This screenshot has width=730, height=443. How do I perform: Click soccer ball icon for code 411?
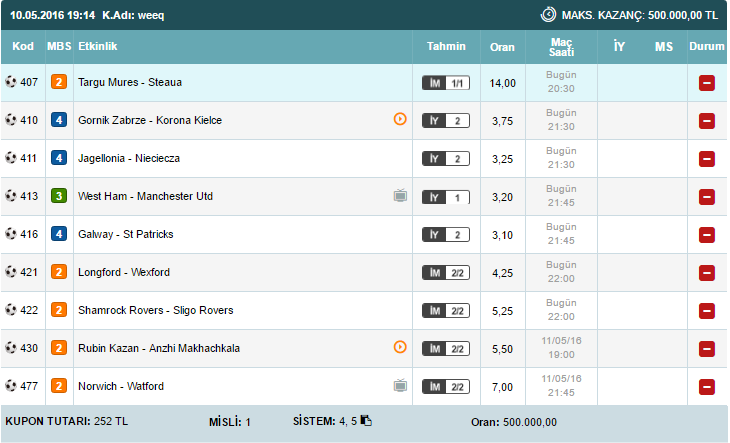click(x=11, y=158)
